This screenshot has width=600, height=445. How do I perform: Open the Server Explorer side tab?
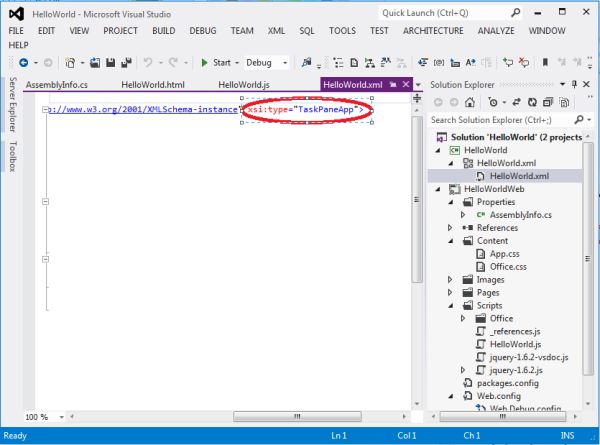(13, 104)
